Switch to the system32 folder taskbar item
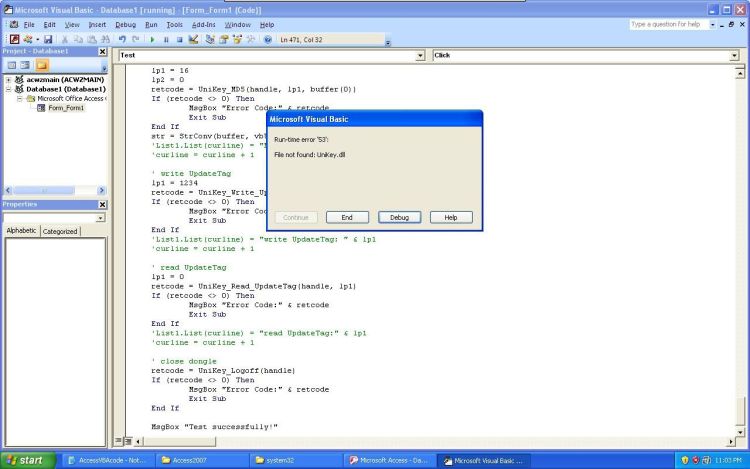The image size is (750, 469). 297,460
